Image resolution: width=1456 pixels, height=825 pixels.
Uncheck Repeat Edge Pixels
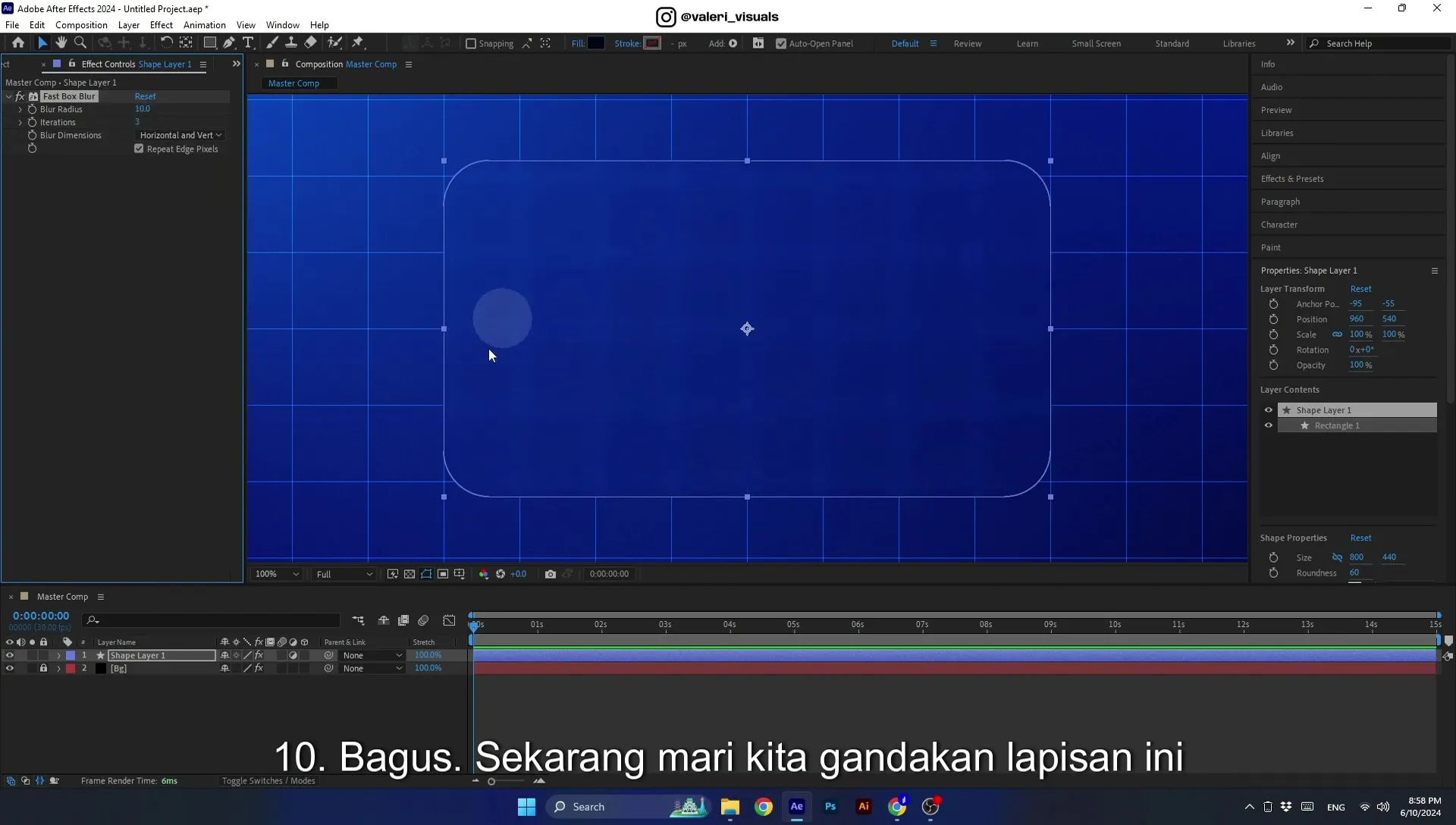point(139,149)
